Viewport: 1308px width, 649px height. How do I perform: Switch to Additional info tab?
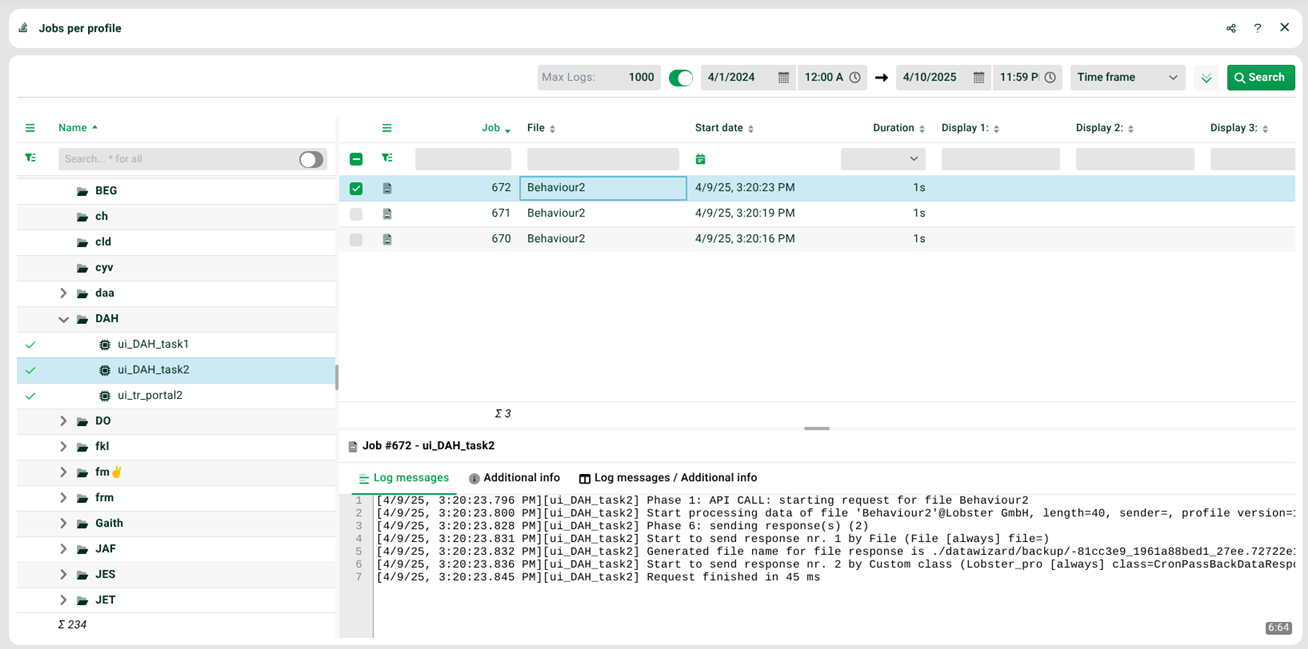point(514,478)
